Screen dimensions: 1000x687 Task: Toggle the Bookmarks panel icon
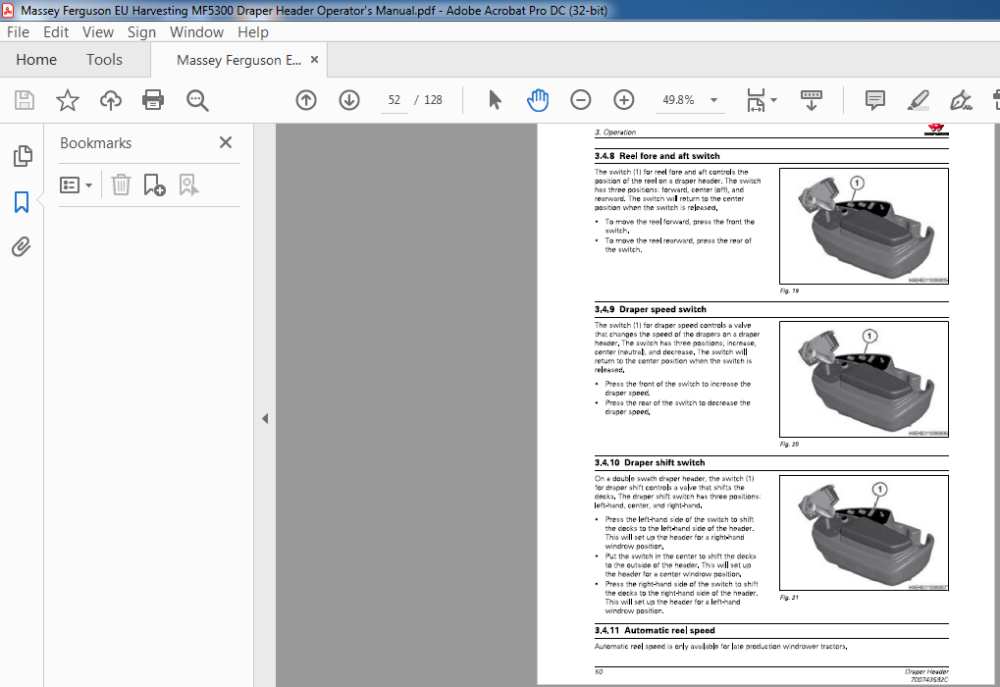point(22,202)
